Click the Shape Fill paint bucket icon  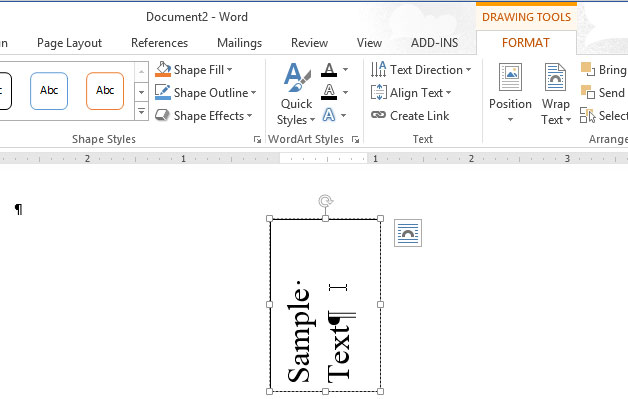[x=163, y=69]
